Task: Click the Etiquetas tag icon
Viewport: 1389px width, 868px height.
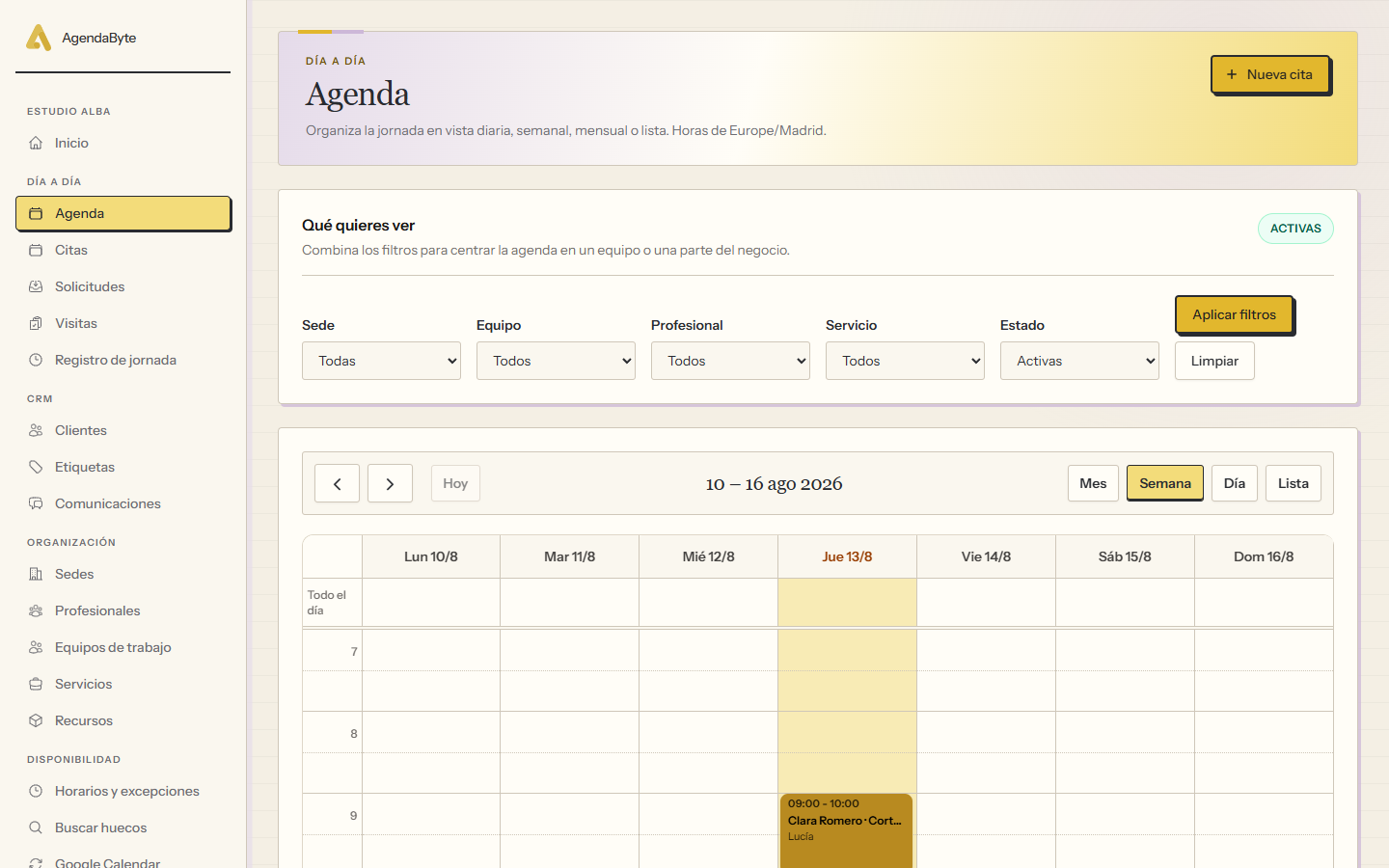Action: click(36, 467)
